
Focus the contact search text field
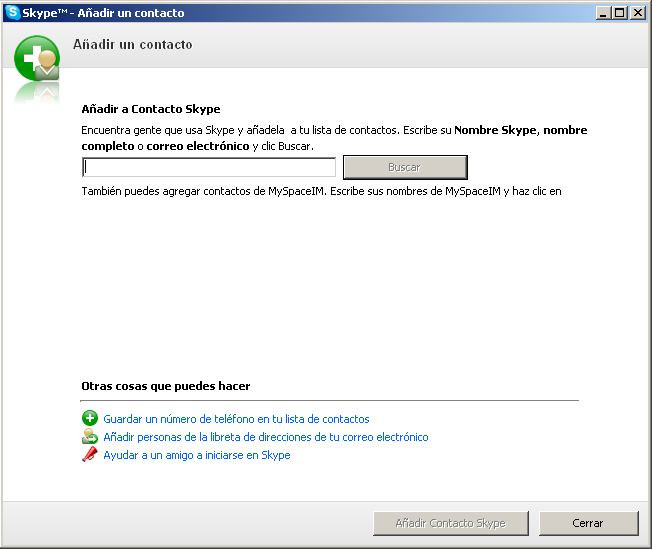tap(209, 167)
